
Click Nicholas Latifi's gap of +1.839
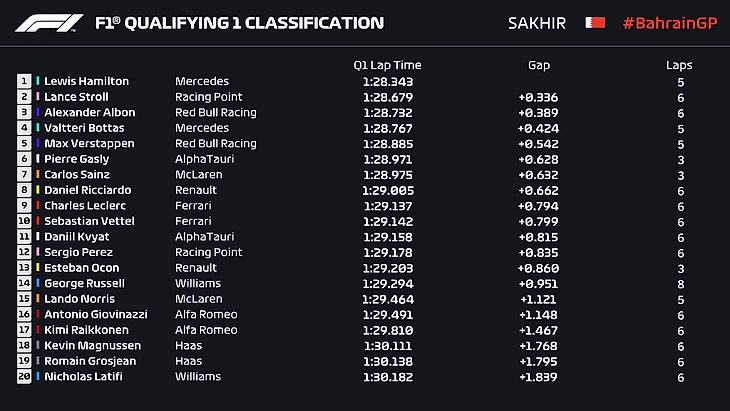point(539,377)
